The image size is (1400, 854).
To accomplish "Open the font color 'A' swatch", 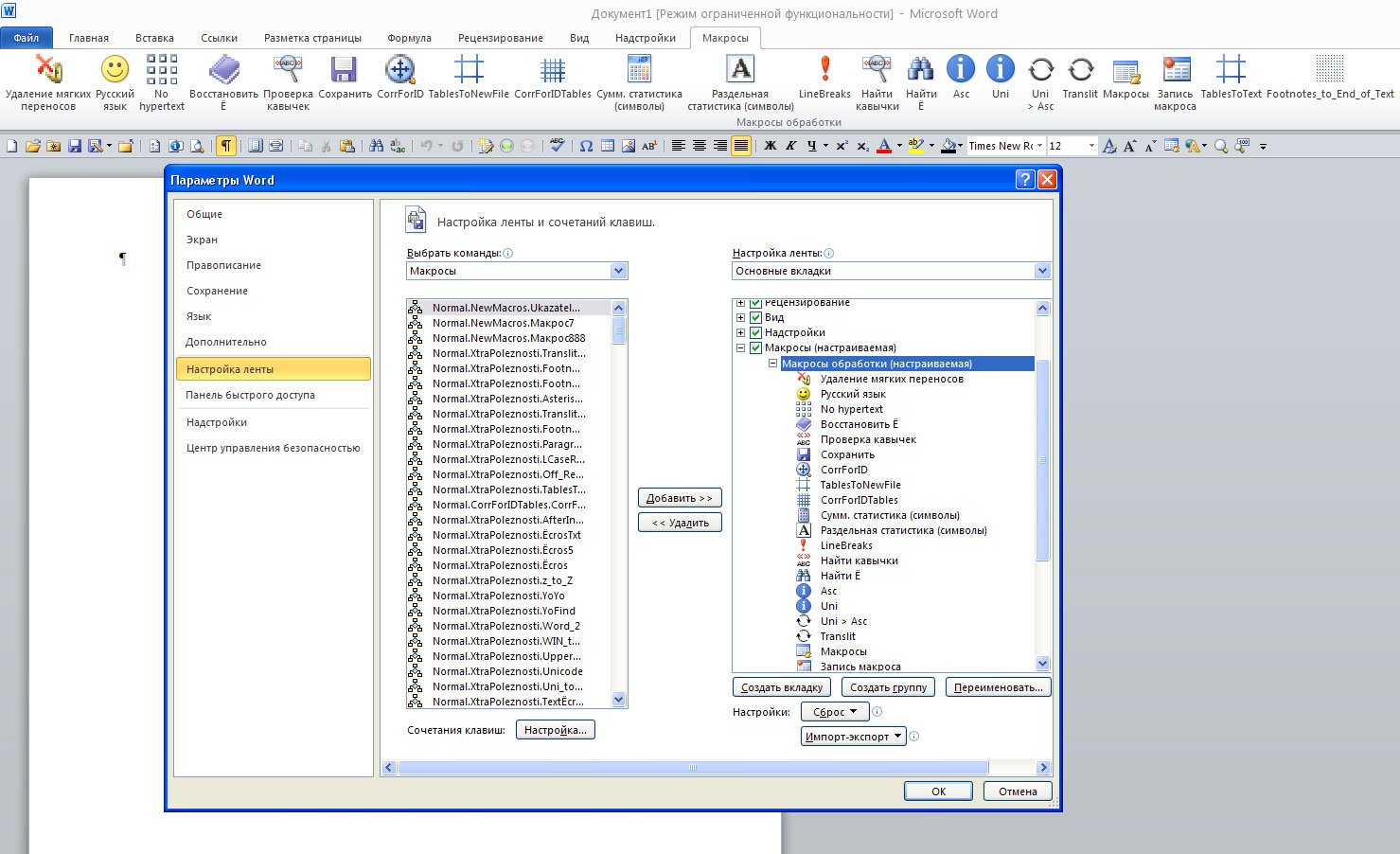I will (x=884, y=146).
